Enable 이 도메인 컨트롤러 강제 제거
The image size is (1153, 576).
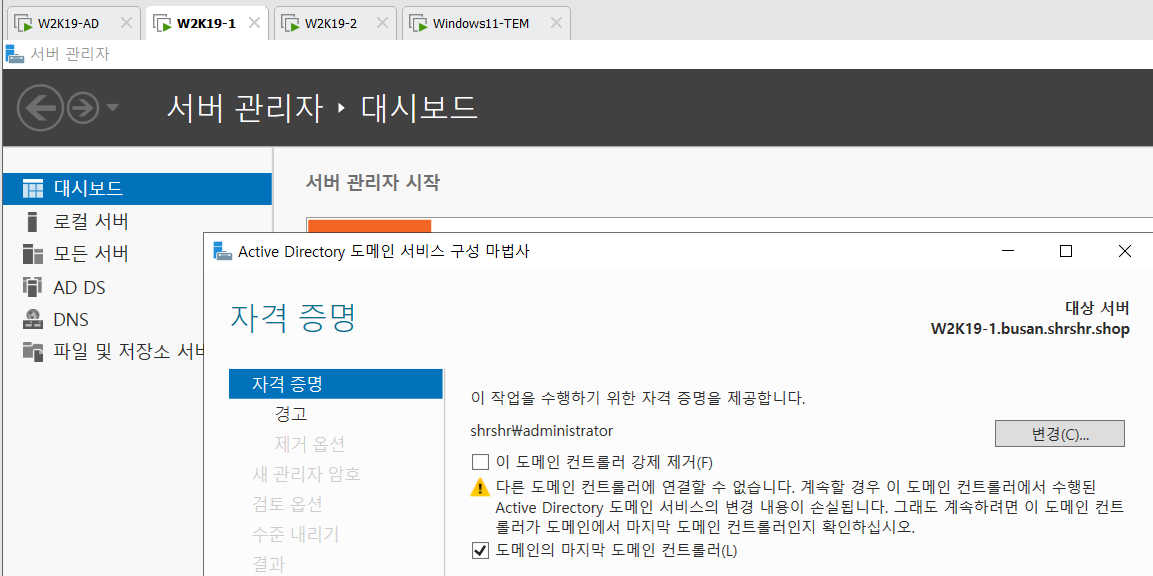click(x=480, y=462)
